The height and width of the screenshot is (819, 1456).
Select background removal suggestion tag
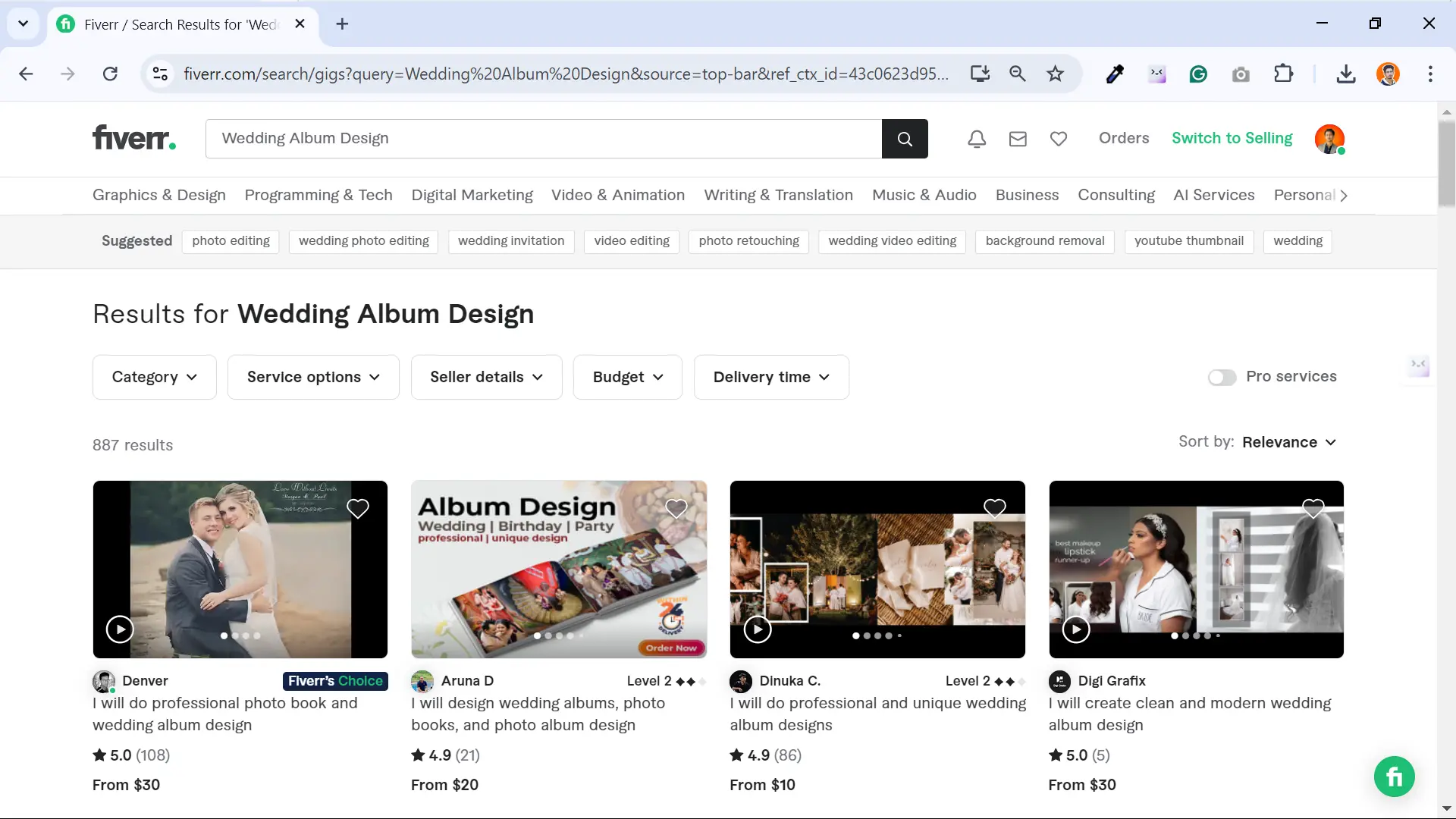click(x=1044, y=241)
